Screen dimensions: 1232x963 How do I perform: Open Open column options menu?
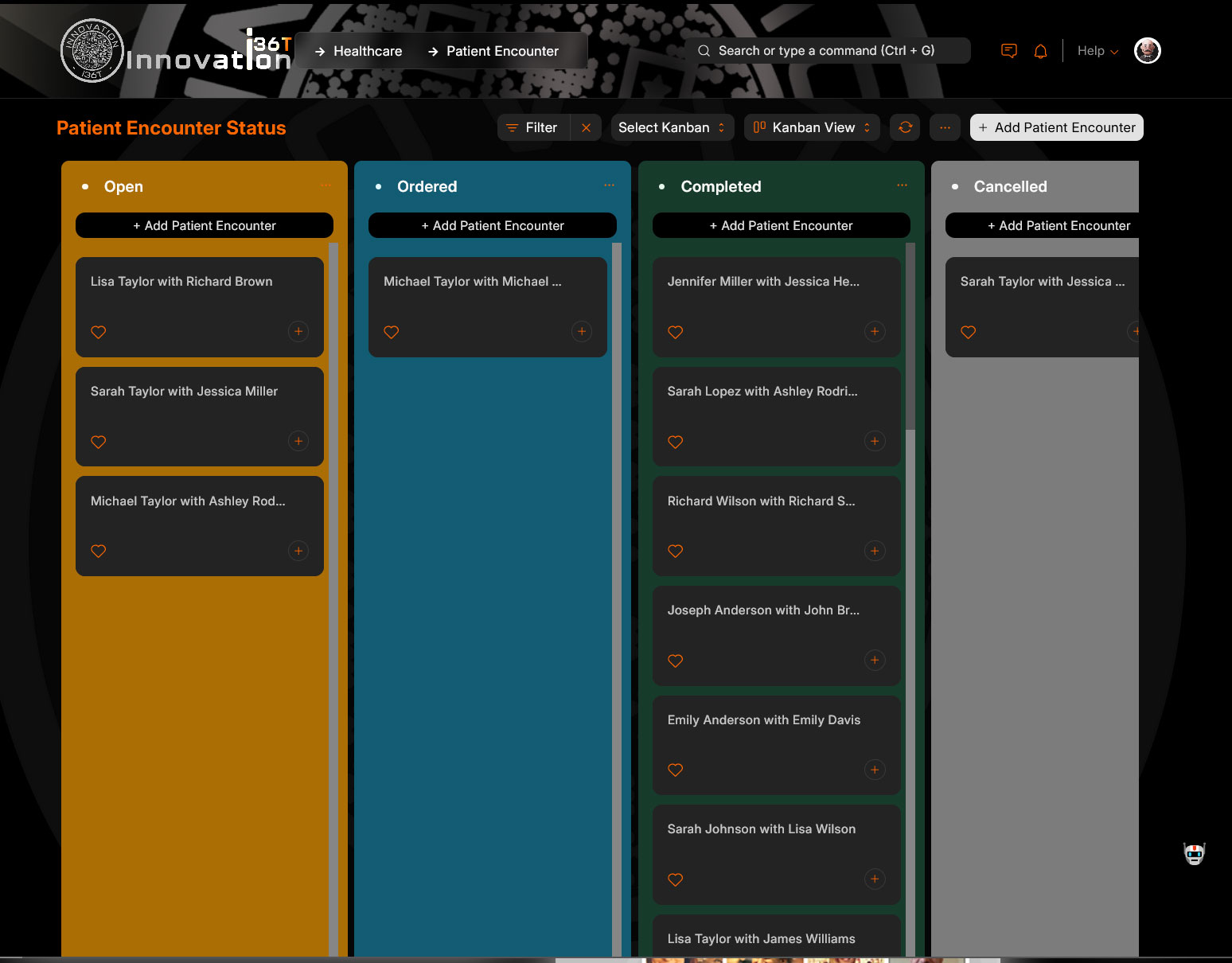tap(326, 185)
